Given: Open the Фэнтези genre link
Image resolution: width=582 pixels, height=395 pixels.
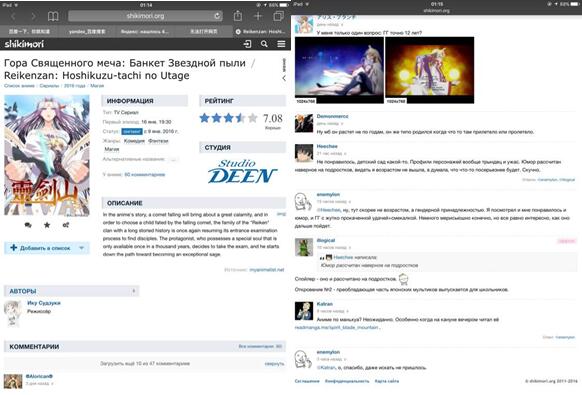Looking at the screenshot, I should pos(158,141).
